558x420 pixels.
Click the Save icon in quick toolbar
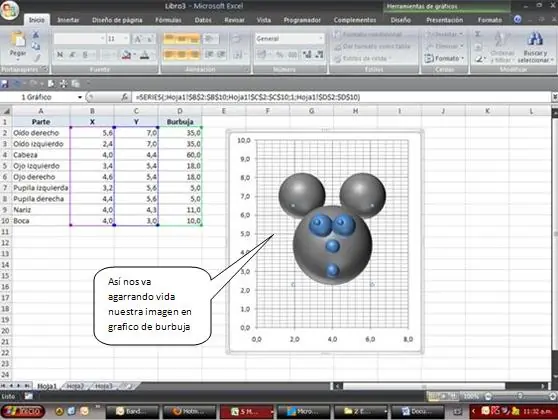(5, 84)
